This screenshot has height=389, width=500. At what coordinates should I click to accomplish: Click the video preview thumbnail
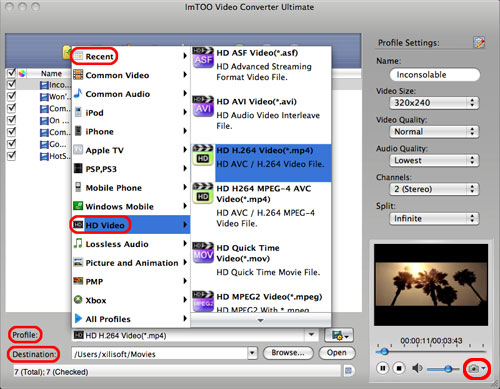pyautogui.click(x=431, y=285)
